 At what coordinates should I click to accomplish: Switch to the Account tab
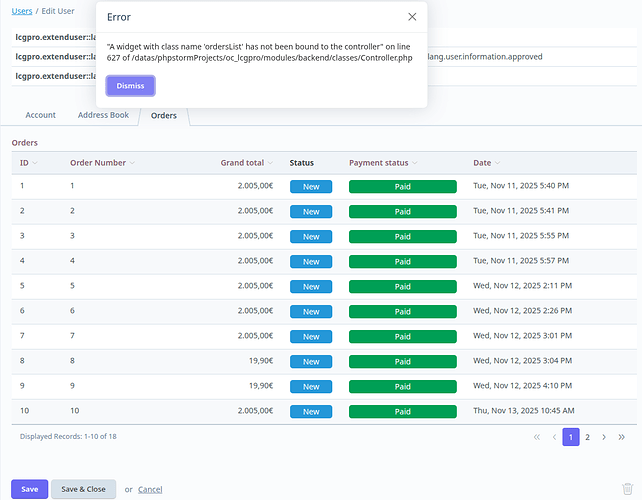[x=40, y=115]
